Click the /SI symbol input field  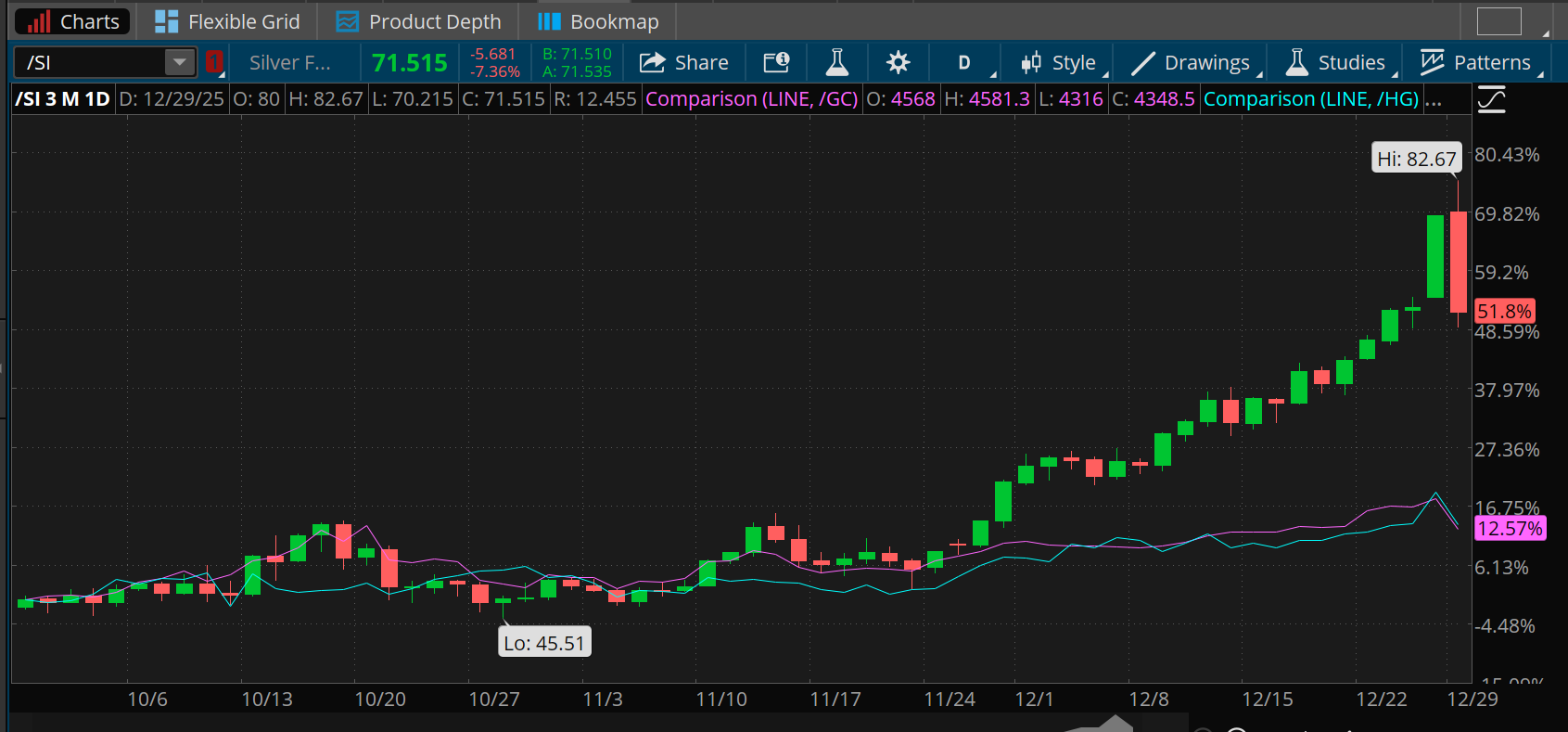coord(90,62)
